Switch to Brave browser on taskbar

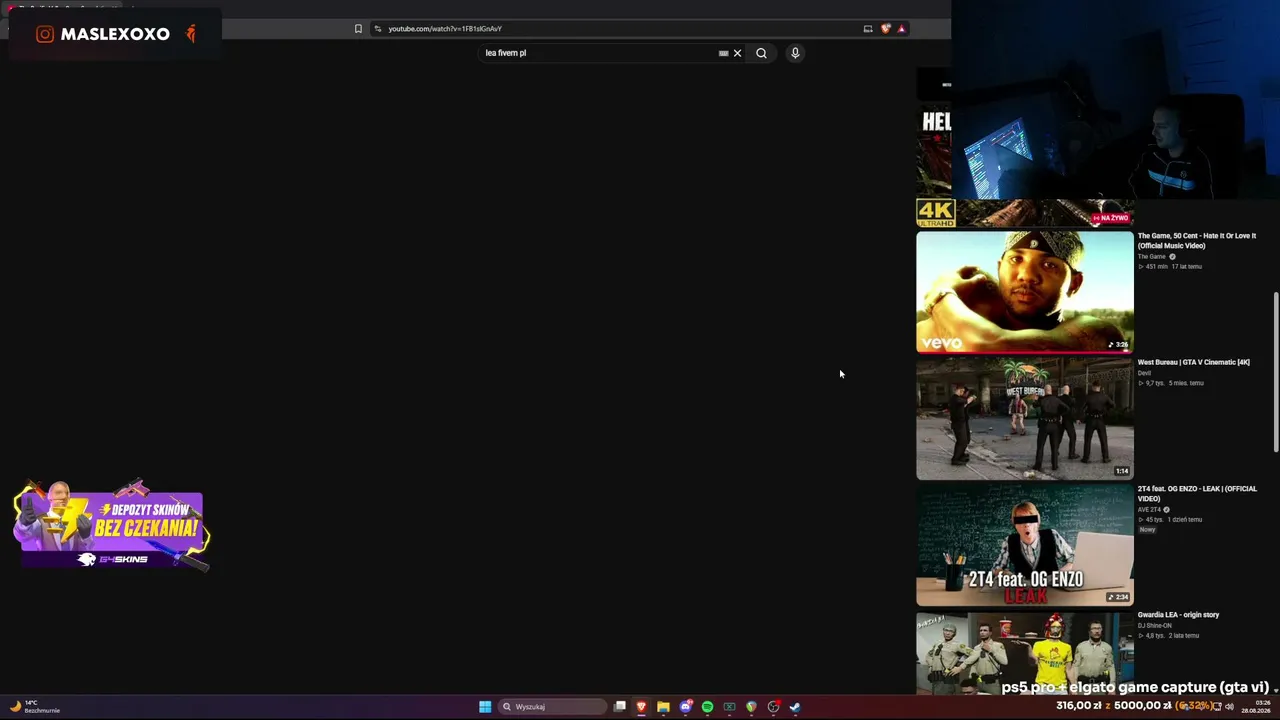(x=641, y=707)
